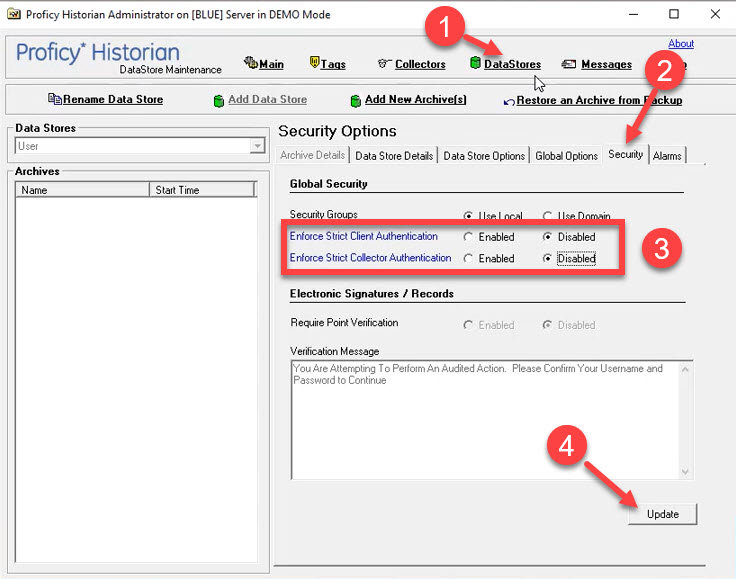Image resolution: width=736 pixels, height=579 pixels.
Task: Click Verification Message scrollbar up arrow
Action: [x=685, y=369]
